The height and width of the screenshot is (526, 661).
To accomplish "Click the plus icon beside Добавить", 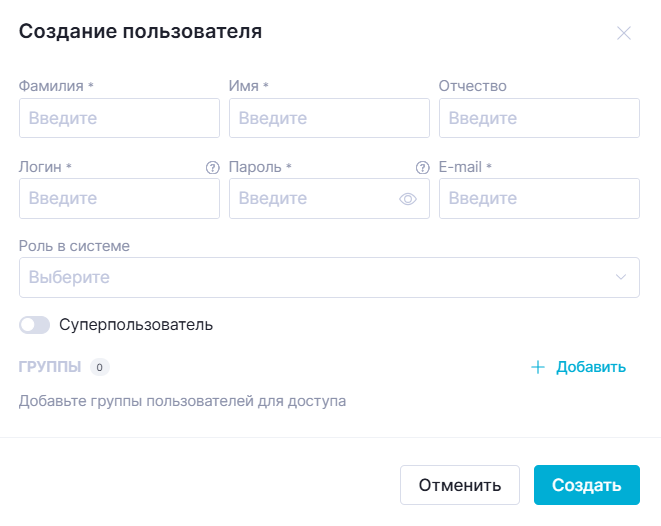I will click(x=538, y=367).
